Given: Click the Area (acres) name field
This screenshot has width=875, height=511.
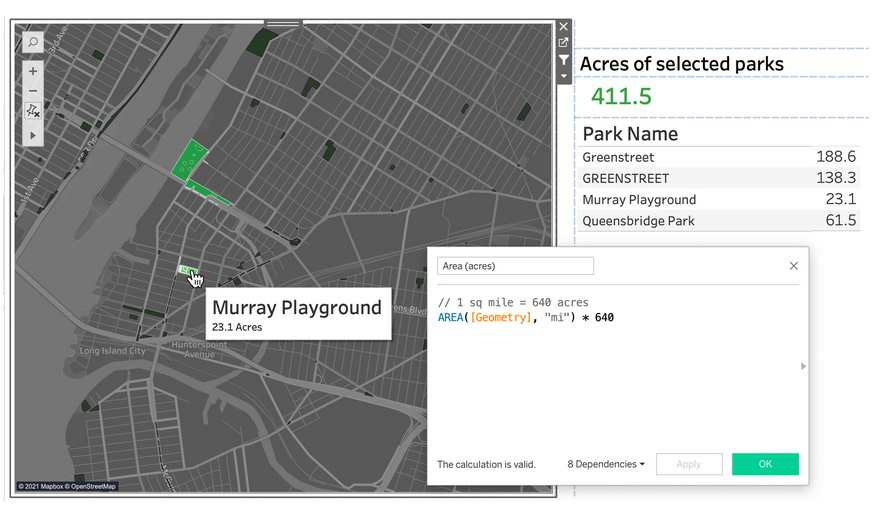Looking at the screenshot, I should 515,266.
